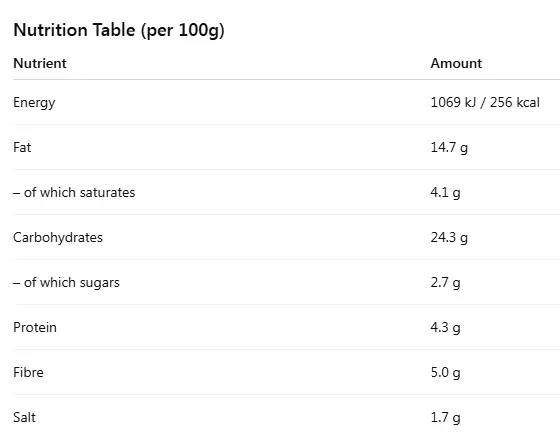Click the 4.3 g protein amount

[445, 328]
